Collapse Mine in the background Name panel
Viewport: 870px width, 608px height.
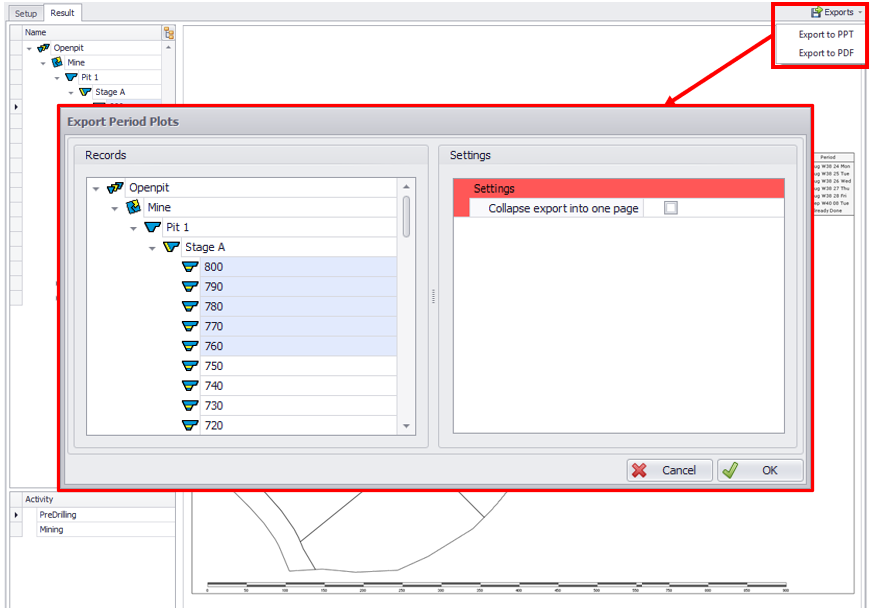pyautogui.click(x=43, y=63)
